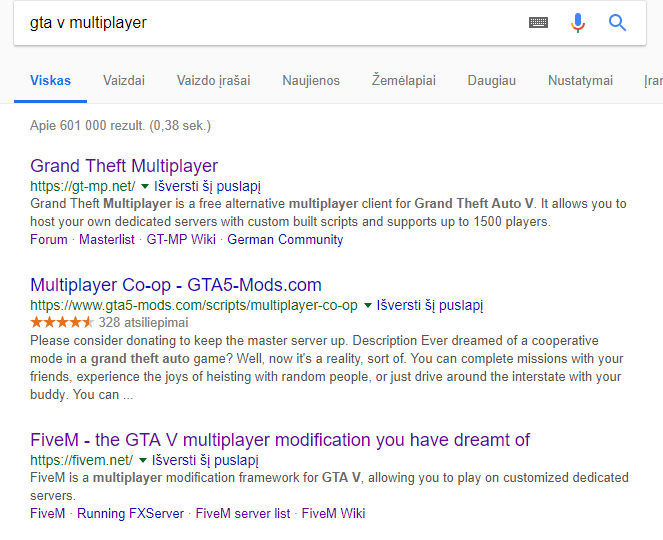
Task: Expand dropdown arrow next to gt-mp.net URL
Action: tap(145, 186)
